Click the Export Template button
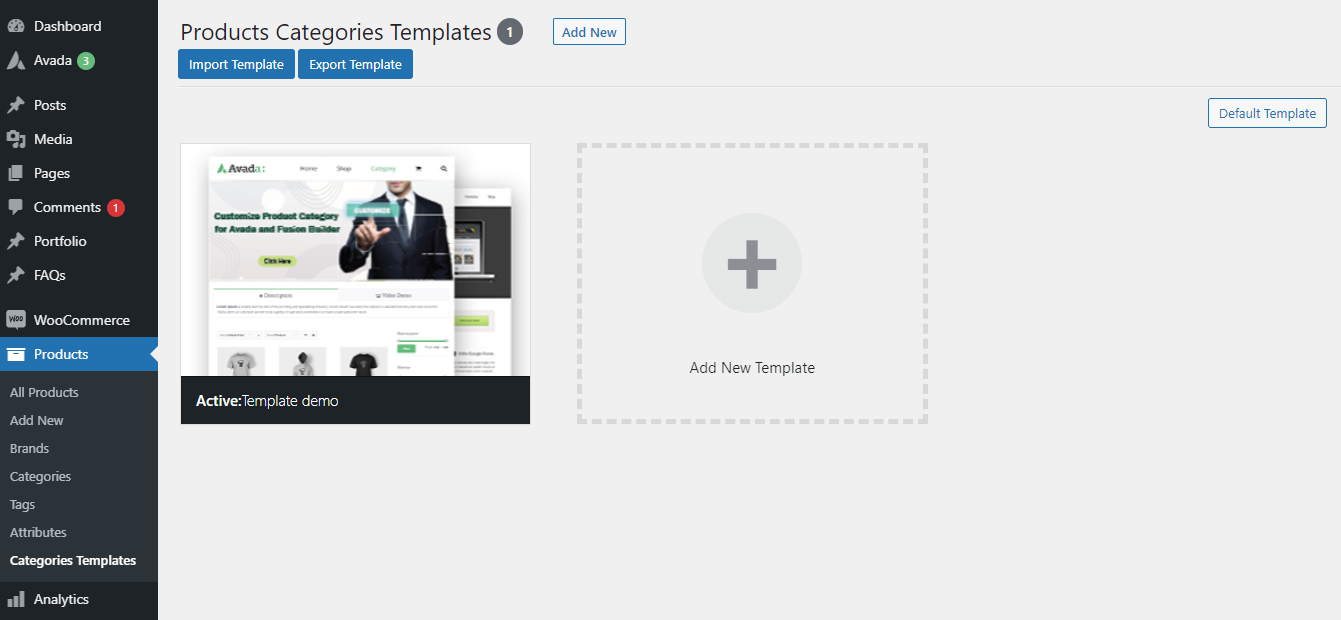This screenshot has width=1341, height=620. (355, 64)
